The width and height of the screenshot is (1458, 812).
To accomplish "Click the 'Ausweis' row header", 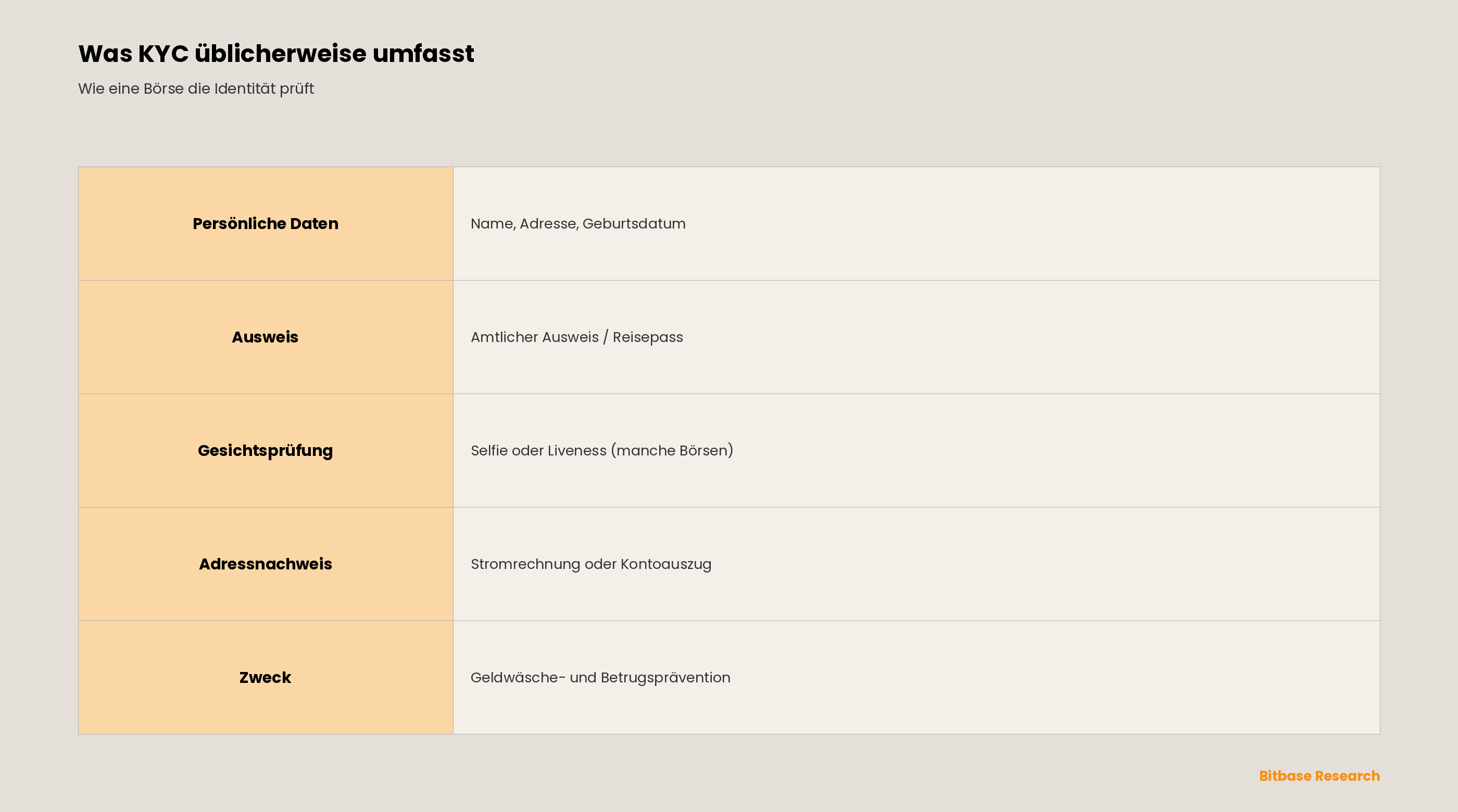I will [x=266, y=337].
